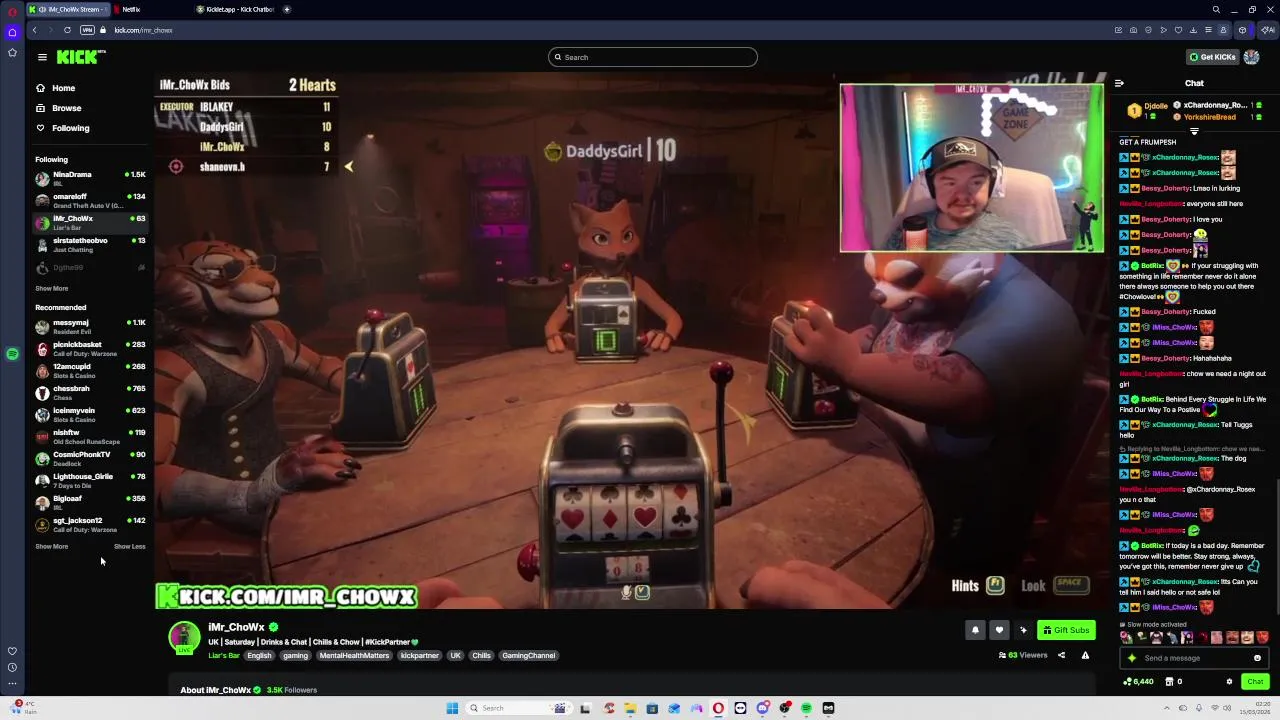Click the Kick logo

tap(80, 57)
